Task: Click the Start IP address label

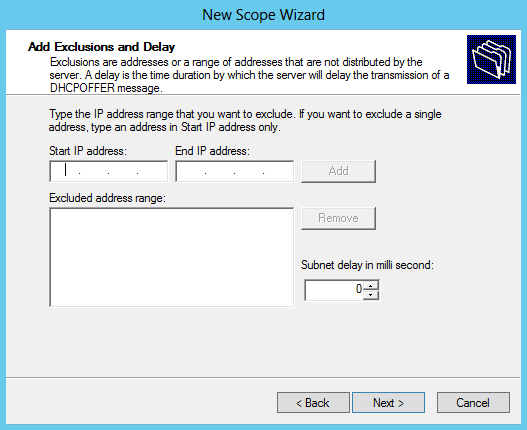Action: (x=88, y=151)
